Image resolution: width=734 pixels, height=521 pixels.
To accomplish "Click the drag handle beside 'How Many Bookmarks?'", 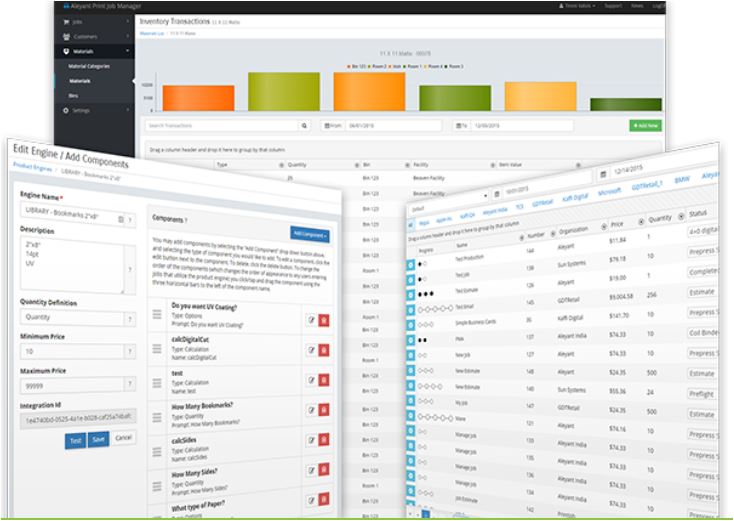I will click(x=157, y=417).
